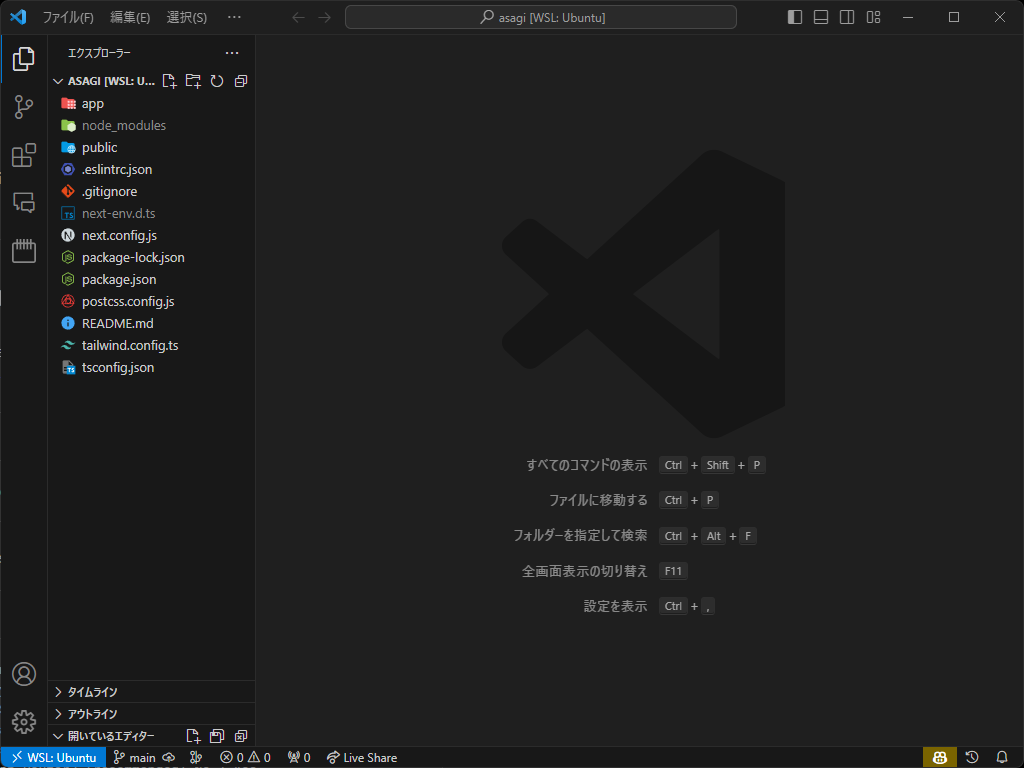The width and height of the screenshot is (1024, 768).
Task: Open the 編集(E) menu
Action: (130, 18)
